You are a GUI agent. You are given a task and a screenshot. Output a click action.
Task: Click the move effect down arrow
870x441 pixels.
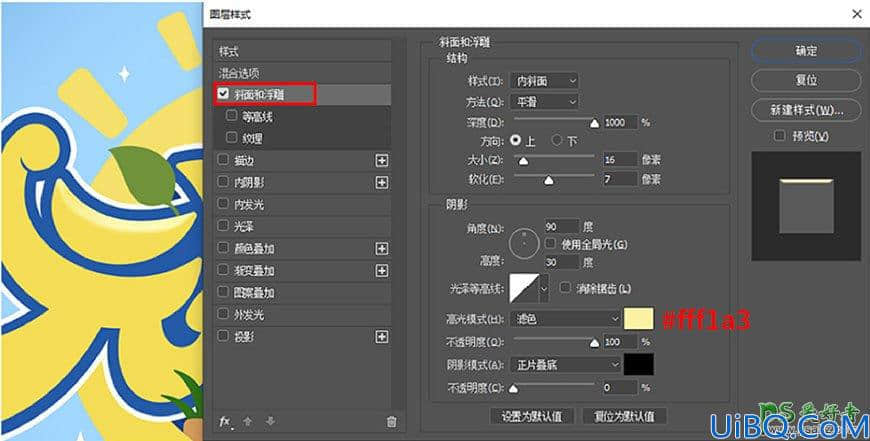[270, 422]
